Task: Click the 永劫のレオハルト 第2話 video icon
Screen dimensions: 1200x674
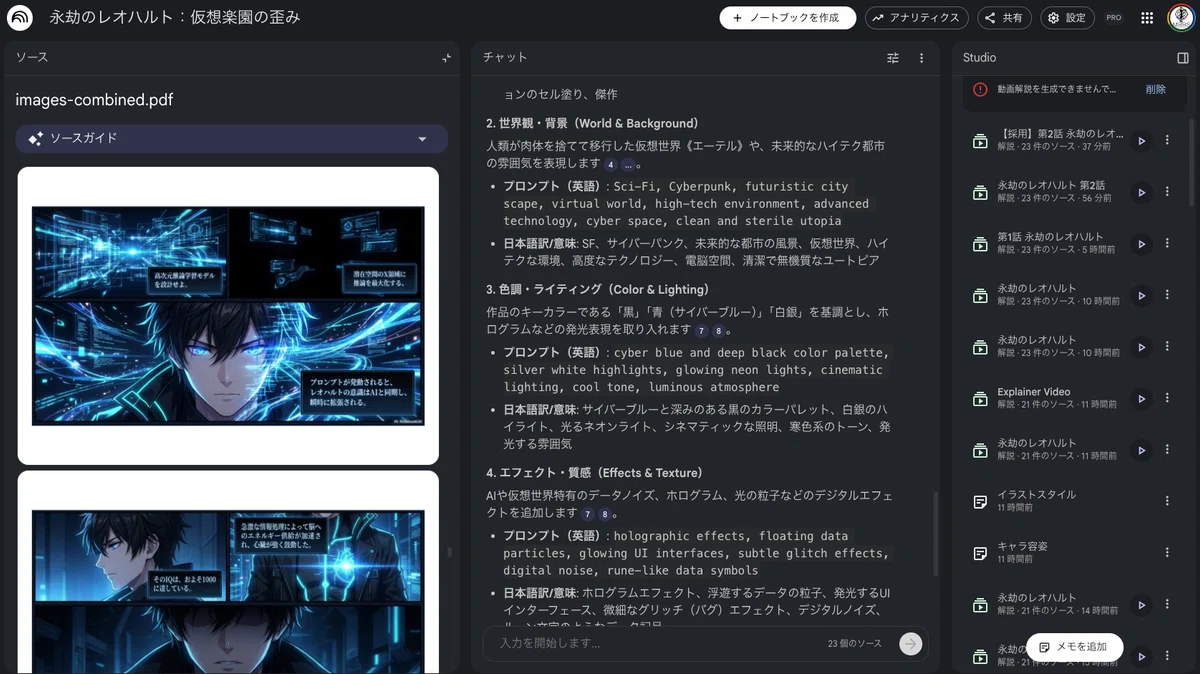Action: [980, 192]
